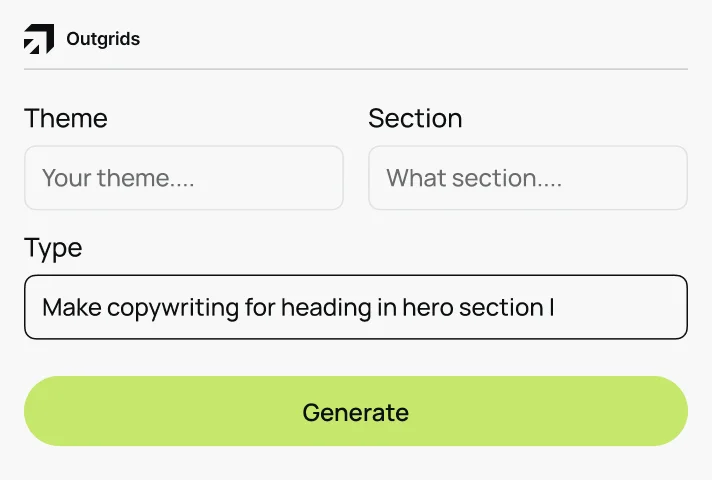This screenshot has width=712, height=480.
Task: Click the Type field label
Action: coord(53,248)
